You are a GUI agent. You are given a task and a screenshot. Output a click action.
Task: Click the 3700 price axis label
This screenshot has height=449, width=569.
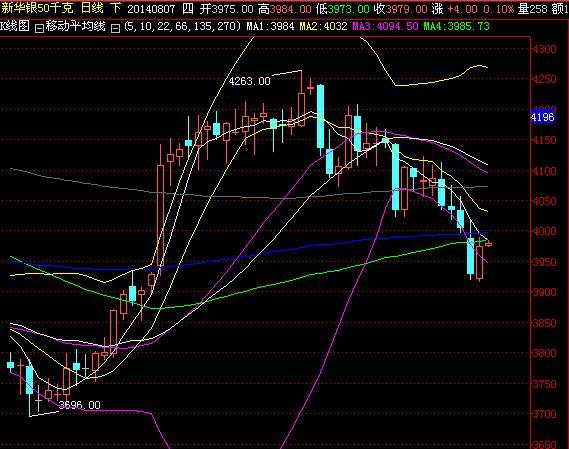click(544, 414)
